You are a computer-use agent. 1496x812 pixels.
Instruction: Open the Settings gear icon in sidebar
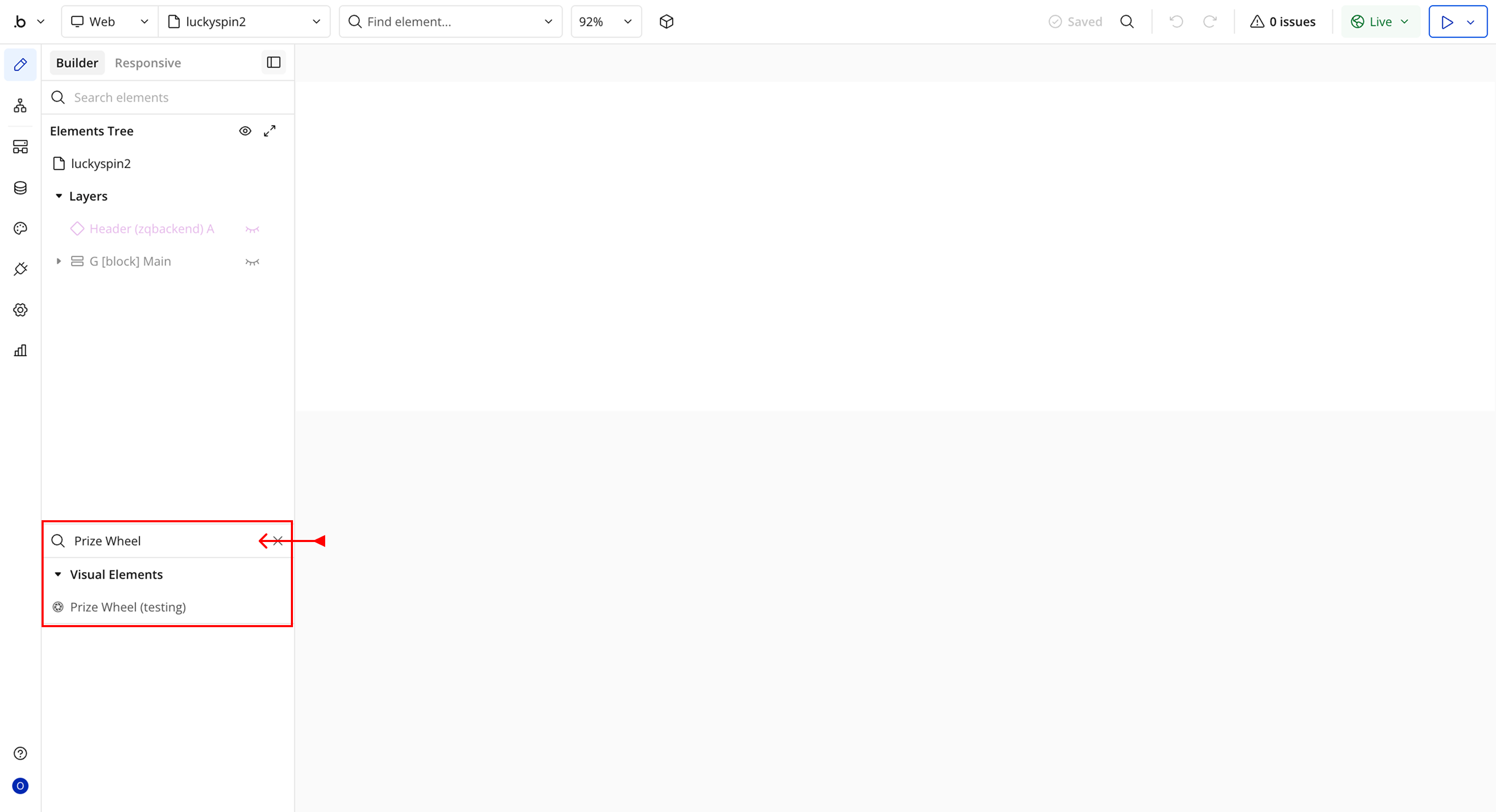20,310
